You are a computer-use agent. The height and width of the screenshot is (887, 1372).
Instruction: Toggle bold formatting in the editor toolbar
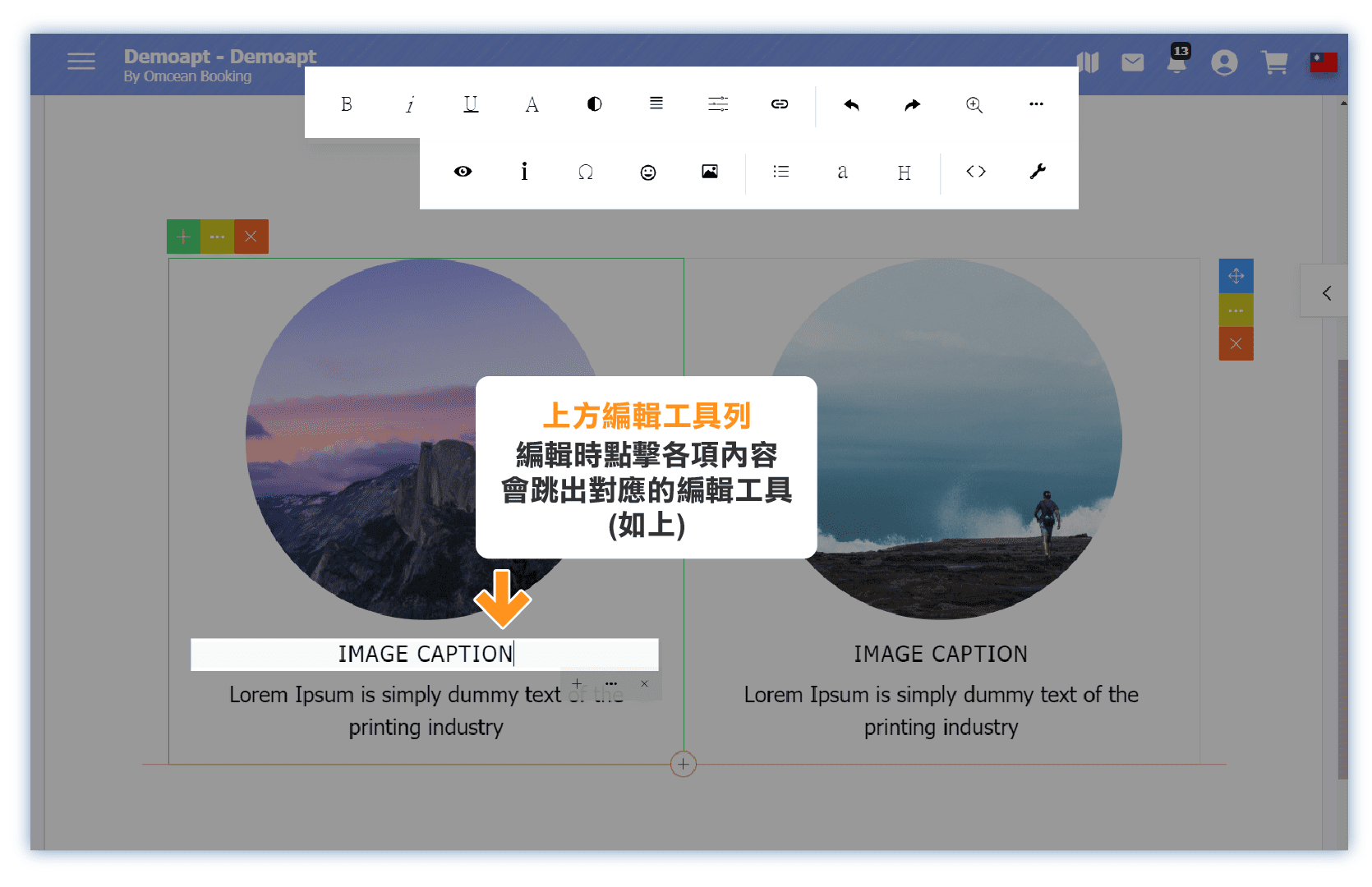(347, 104)
